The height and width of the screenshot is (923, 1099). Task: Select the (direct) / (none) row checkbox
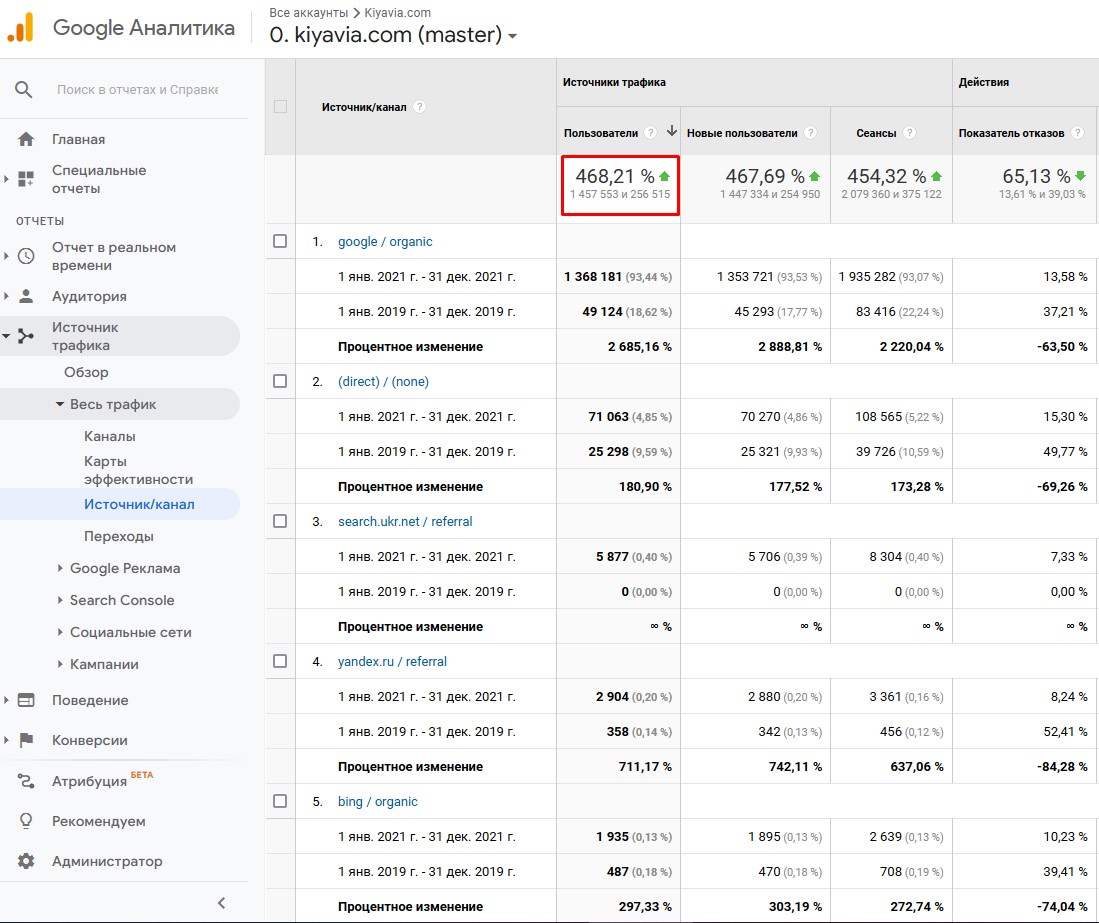pyautogui.click(x=280, y=381)
